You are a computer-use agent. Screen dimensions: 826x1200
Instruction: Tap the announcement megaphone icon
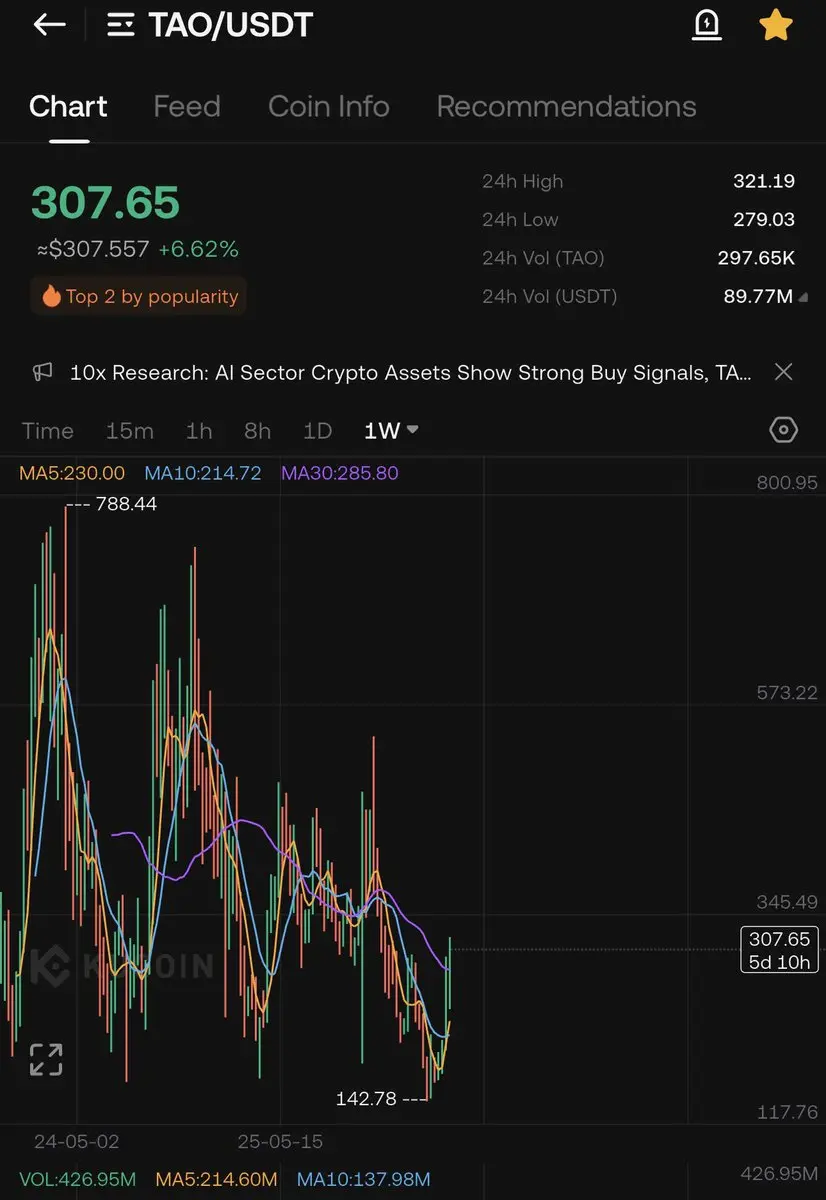tap(42, 372)
